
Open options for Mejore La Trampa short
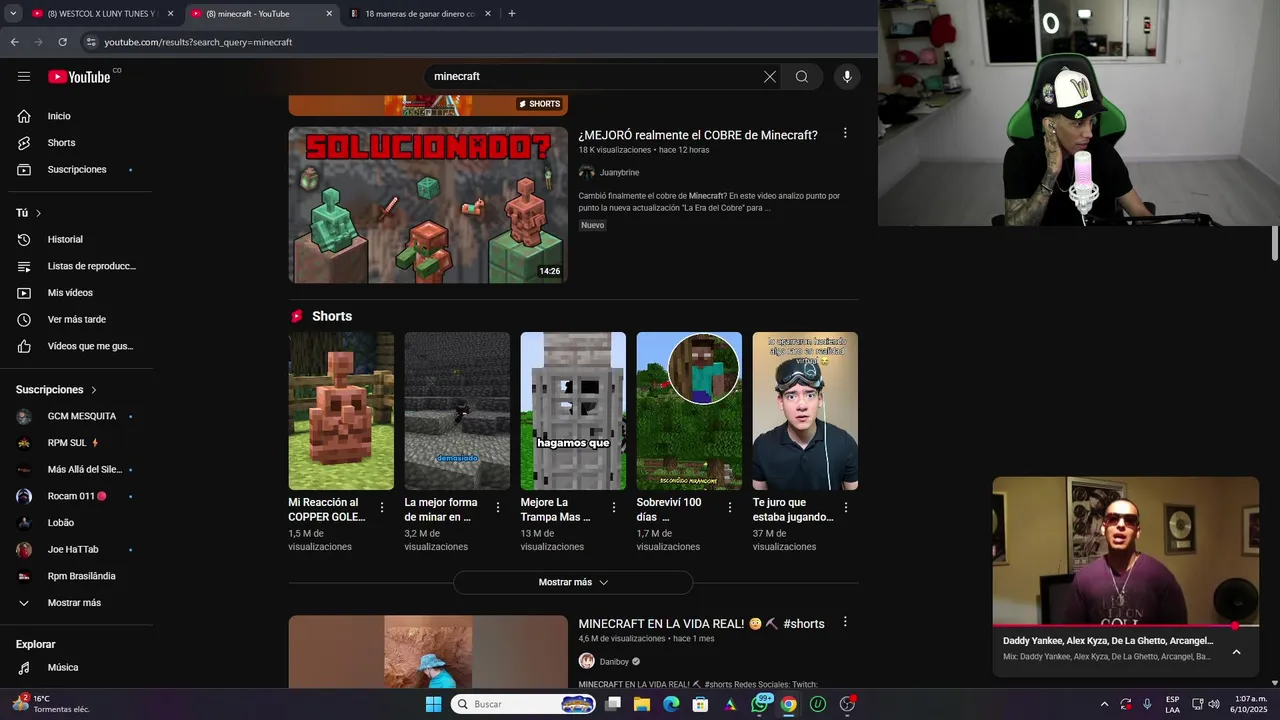point(614,508)
